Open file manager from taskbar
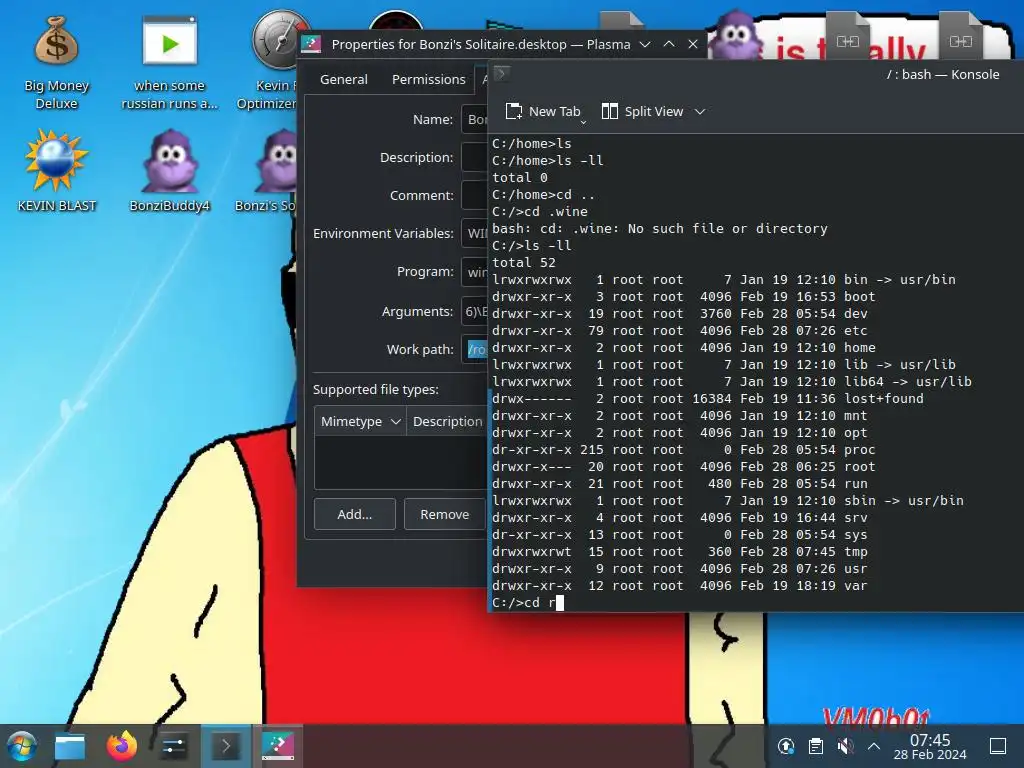The height and width of the screenshot is (768, 1024). coord(70,746)
